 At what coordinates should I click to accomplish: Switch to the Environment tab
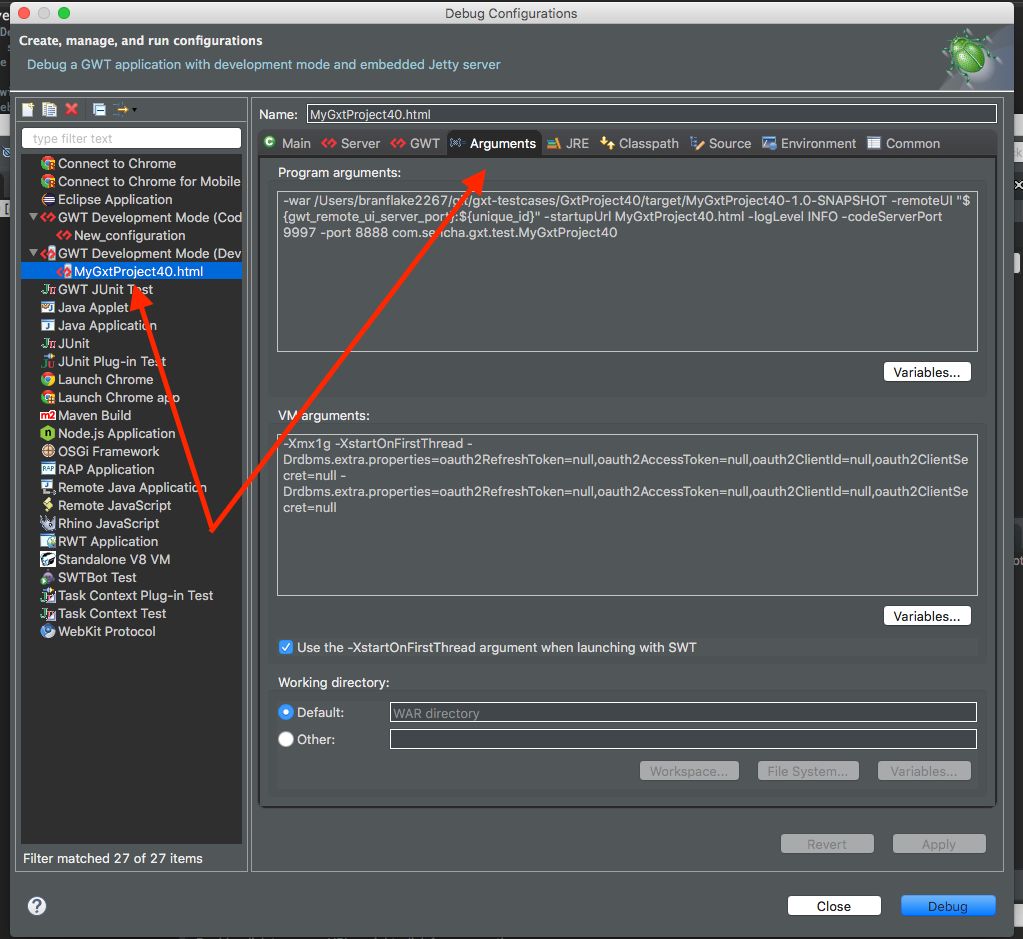click(809, 144)
